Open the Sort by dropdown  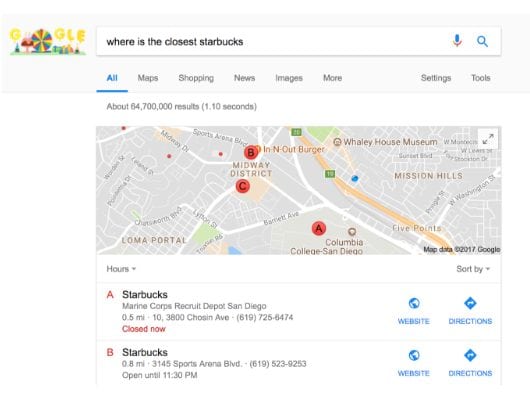(473, 269)
